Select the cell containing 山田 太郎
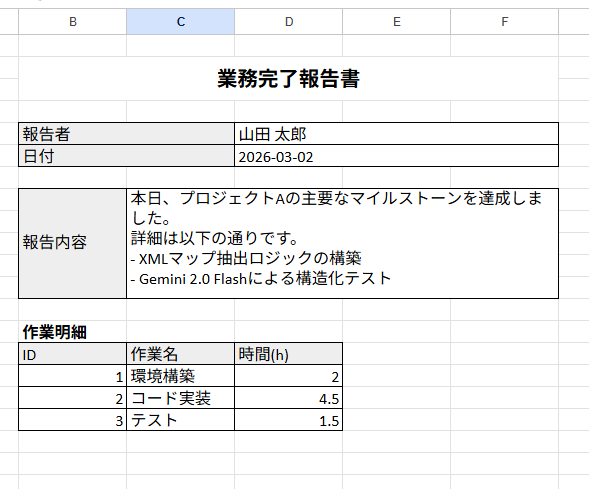Image resolution: width=589 pixels, height=489 pixels. tap(396, 134)
